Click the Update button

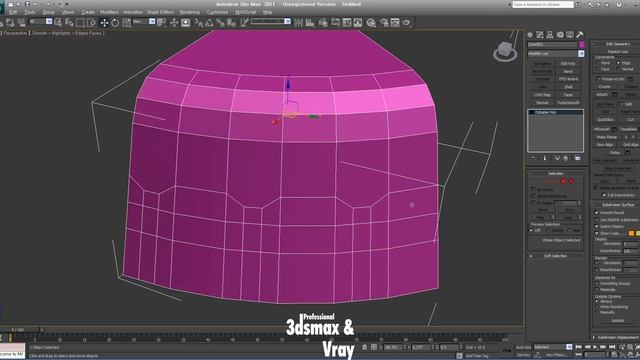click(617, 321)
